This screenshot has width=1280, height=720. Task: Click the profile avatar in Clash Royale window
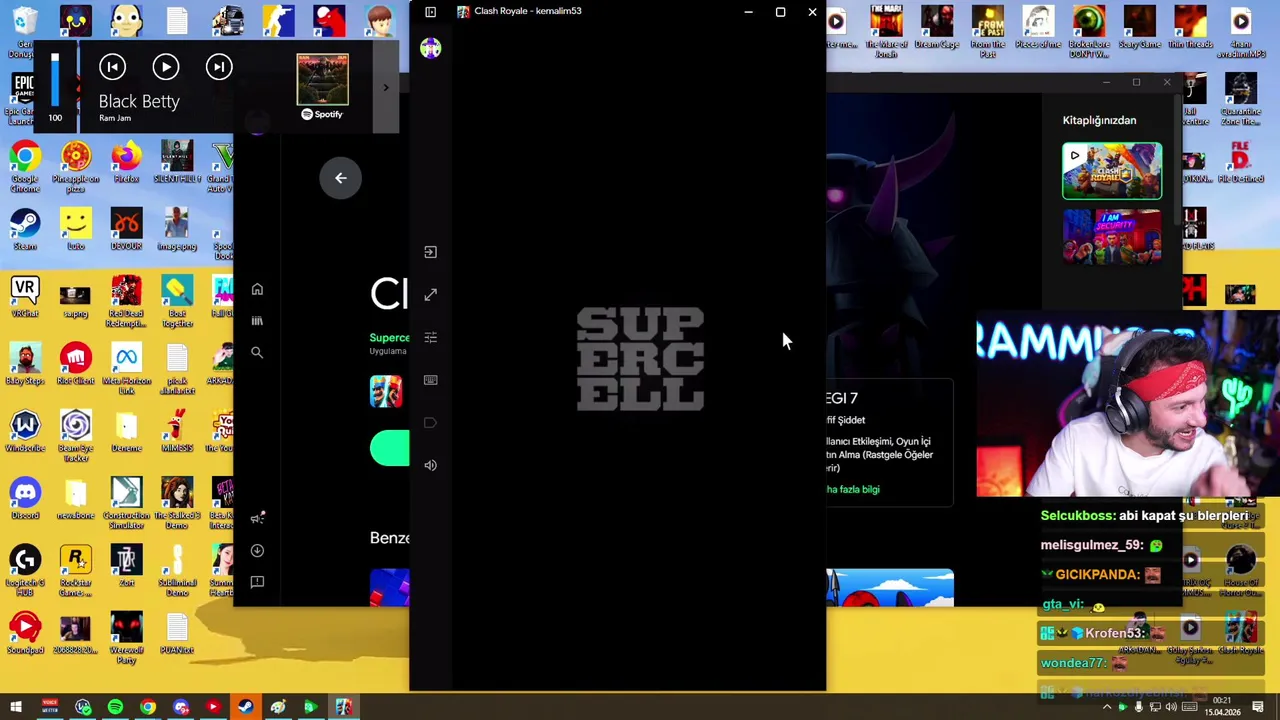click(x=430, y=48)
